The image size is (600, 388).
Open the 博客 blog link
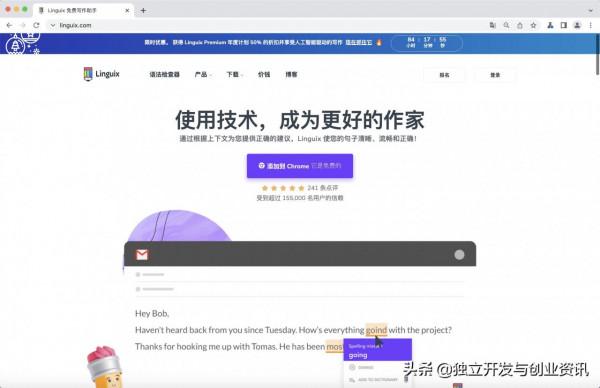click(291, 74)
